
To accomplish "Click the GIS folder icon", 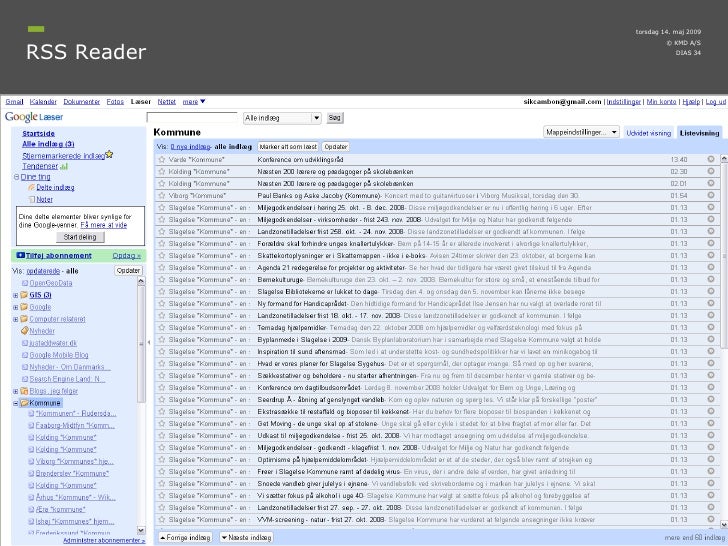I will click(24, 294).
